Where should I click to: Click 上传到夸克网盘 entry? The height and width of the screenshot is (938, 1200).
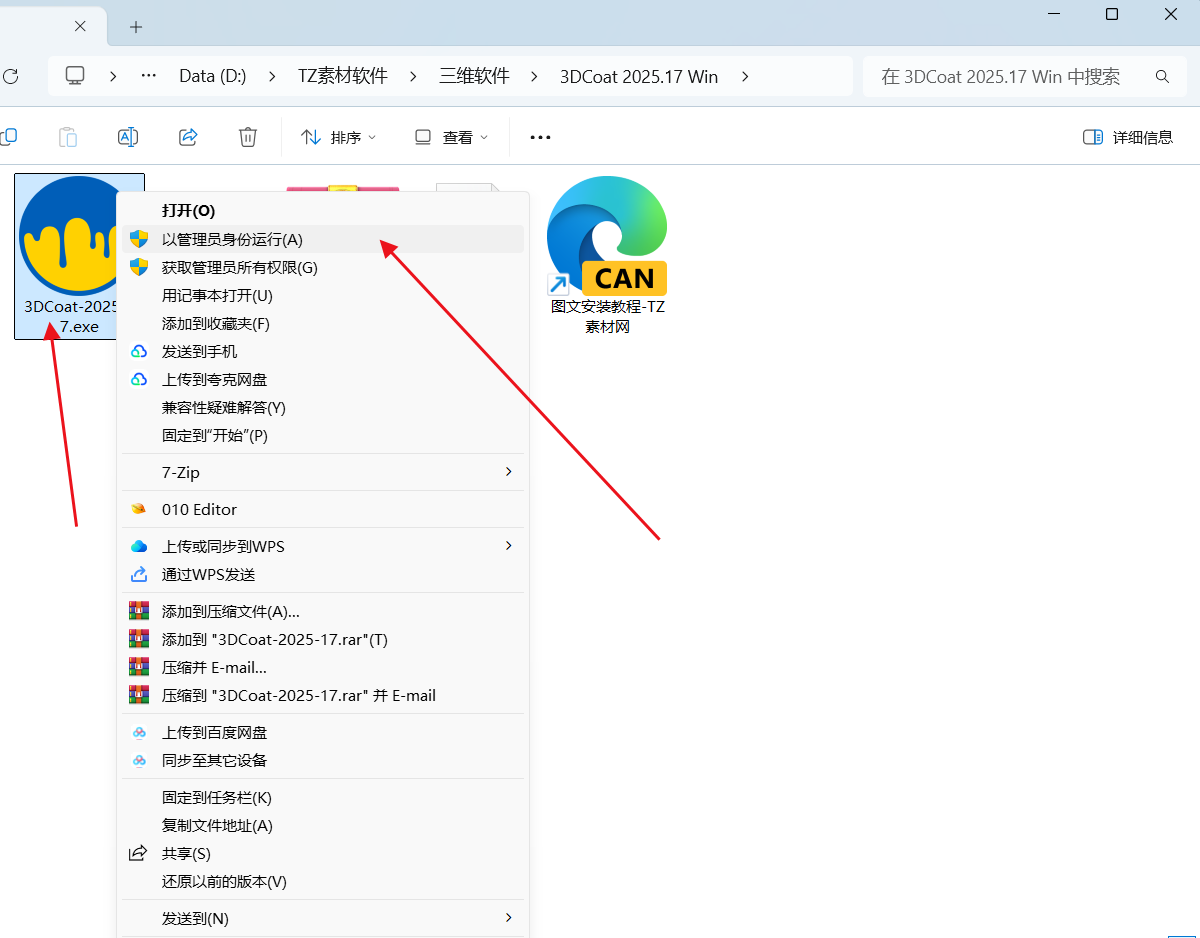323,379
